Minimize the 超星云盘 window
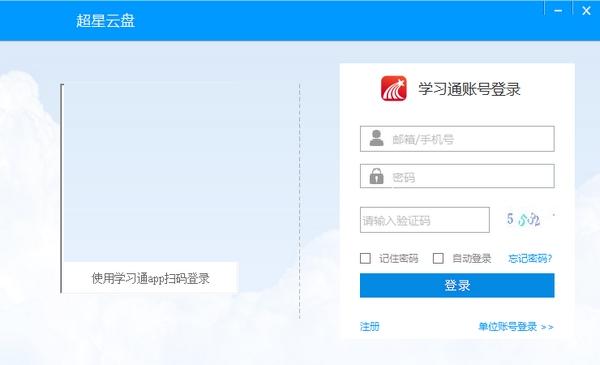600x365 pixels. tap(558, 11)
